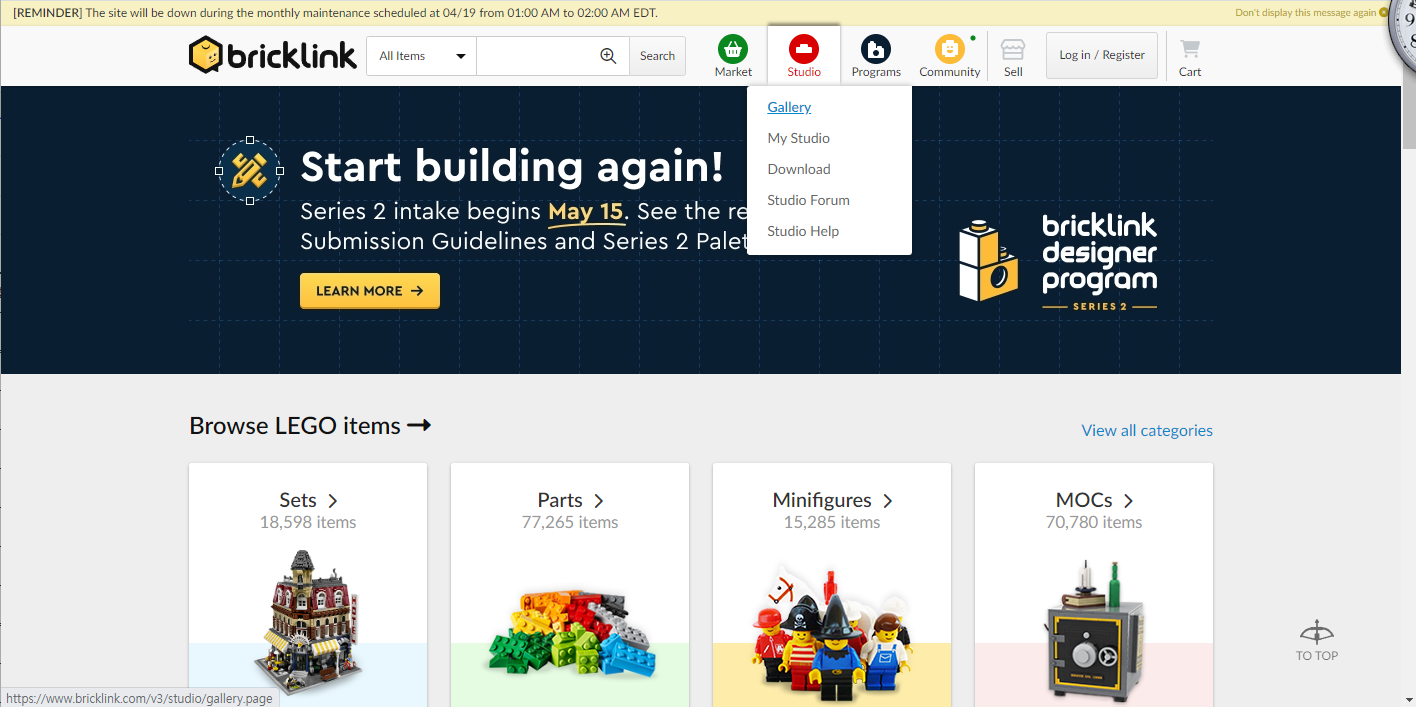Click the BrickLink logo

pyautogui.click(x=272, y=55)
